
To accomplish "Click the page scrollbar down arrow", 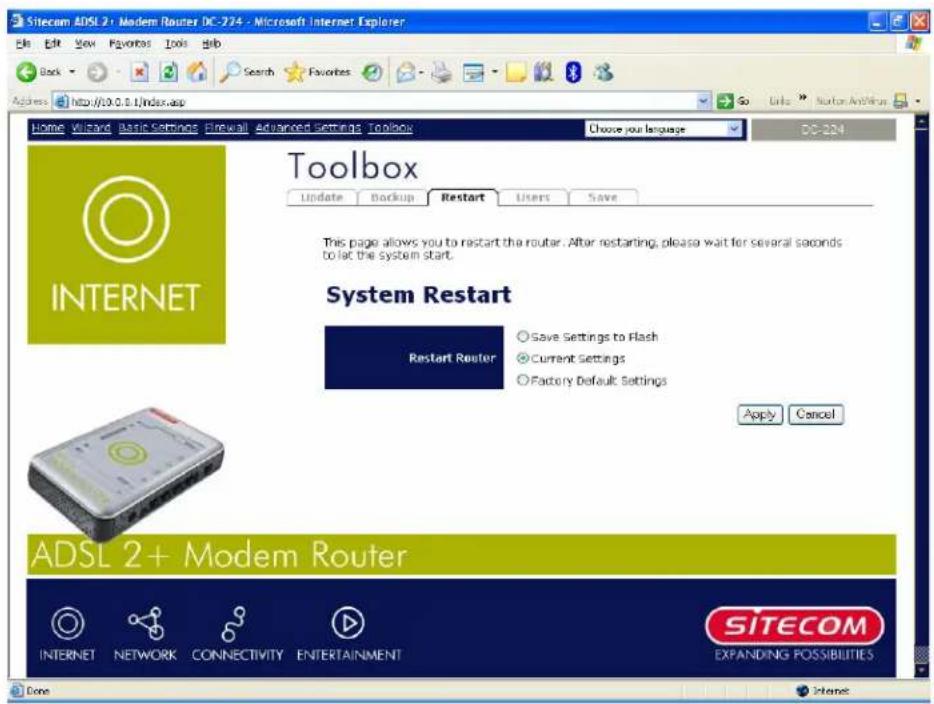I will coord(921,669).
